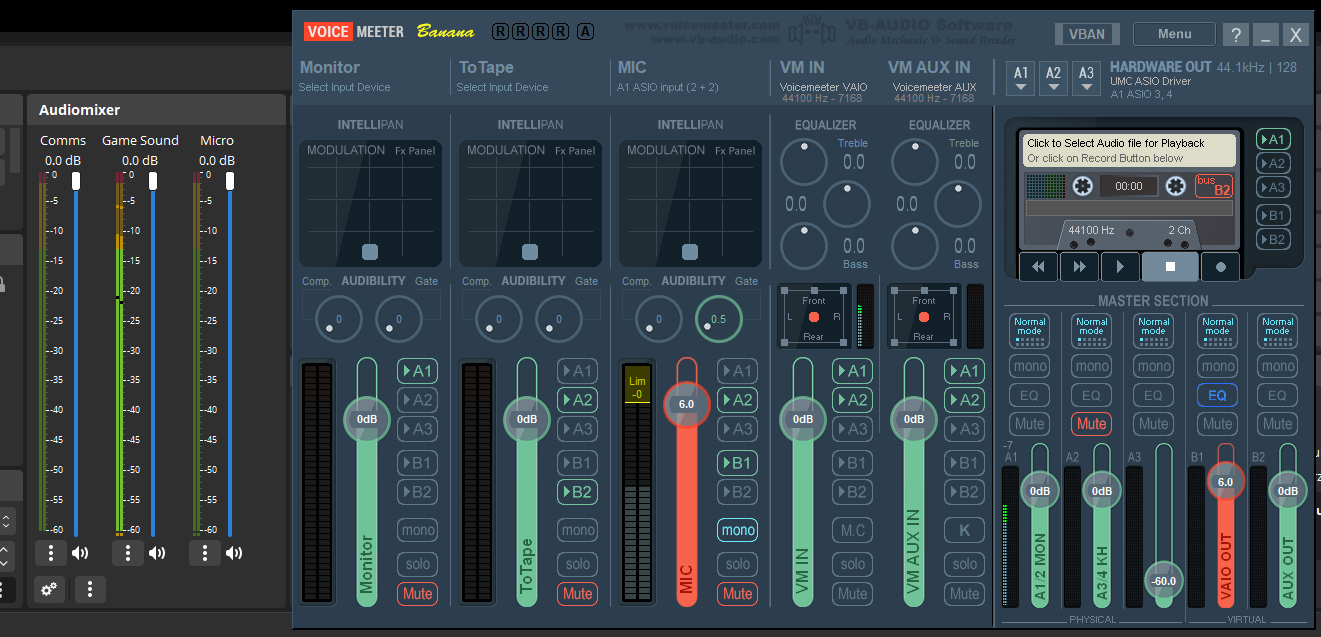The height and width of the screenshot is (637, 1321).
Task: Adjust the A3 bus -60.0 fader
Action: point(1163,580)
